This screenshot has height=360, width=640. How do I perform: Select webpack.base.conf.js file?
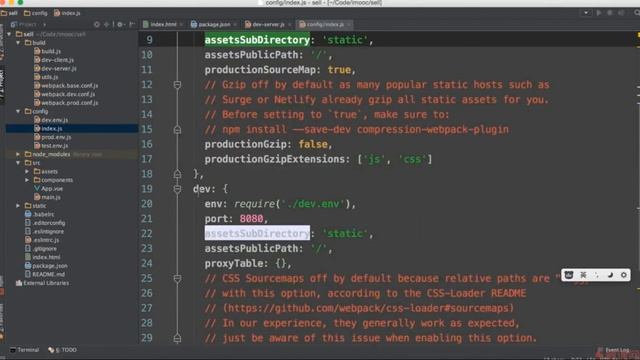[66, 86]
